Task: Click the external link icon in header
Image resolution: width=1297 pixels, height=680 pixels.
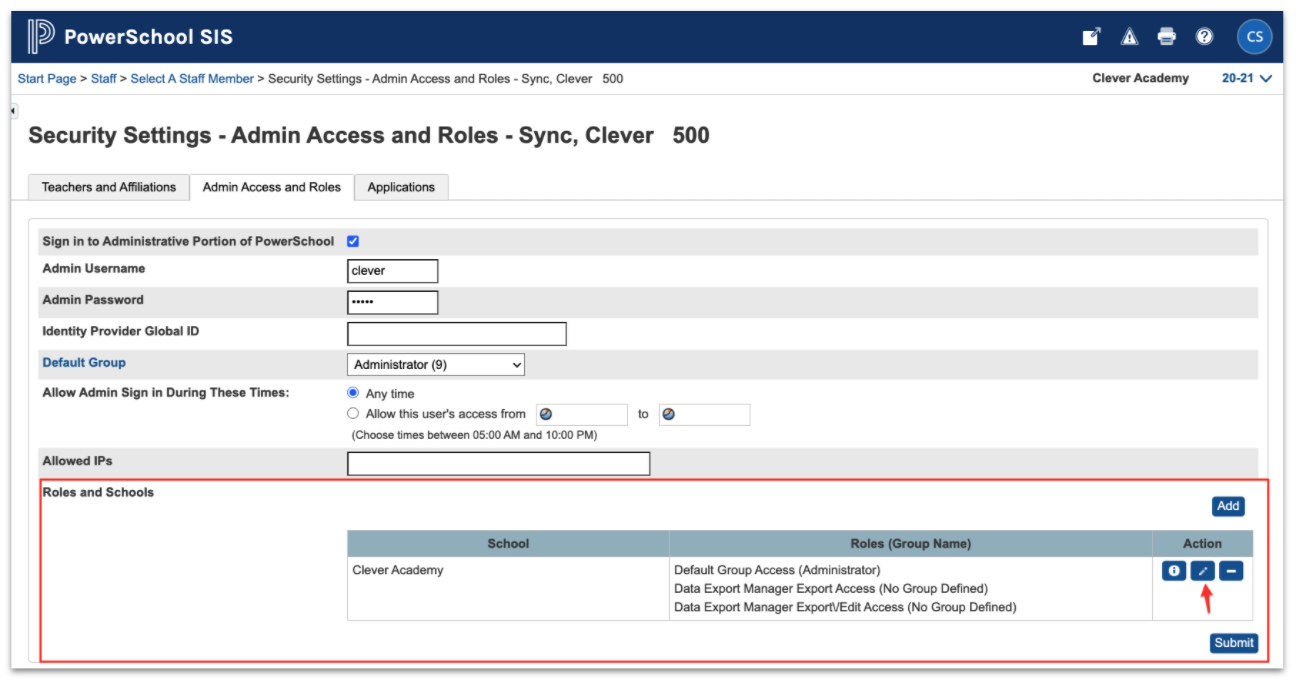Action: point(1091,35)
